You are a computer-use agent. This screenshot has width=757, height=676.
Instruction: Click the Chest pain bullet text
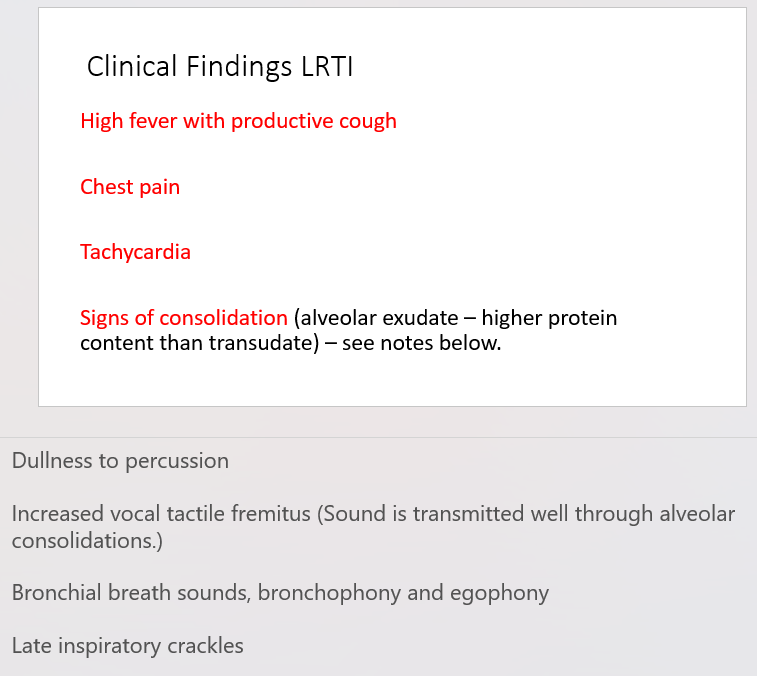coord(130,187)
